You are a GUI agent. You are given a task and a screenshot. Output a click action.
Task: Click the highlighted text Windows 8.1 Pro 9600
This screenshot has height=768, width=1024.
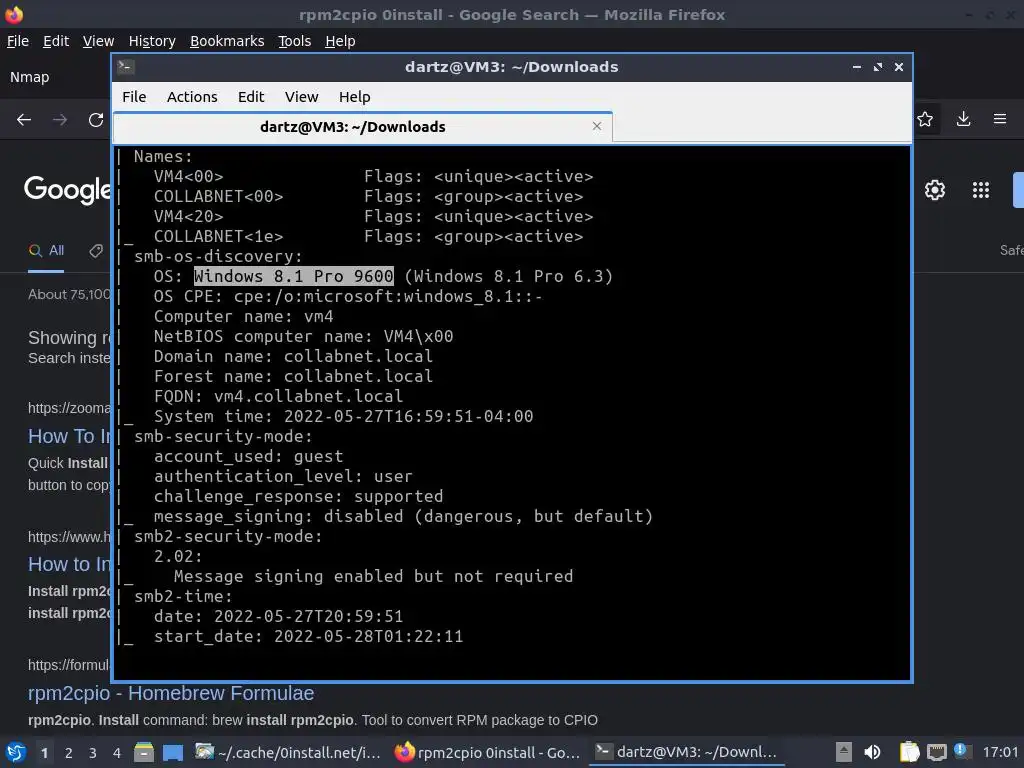coord(294,276)
